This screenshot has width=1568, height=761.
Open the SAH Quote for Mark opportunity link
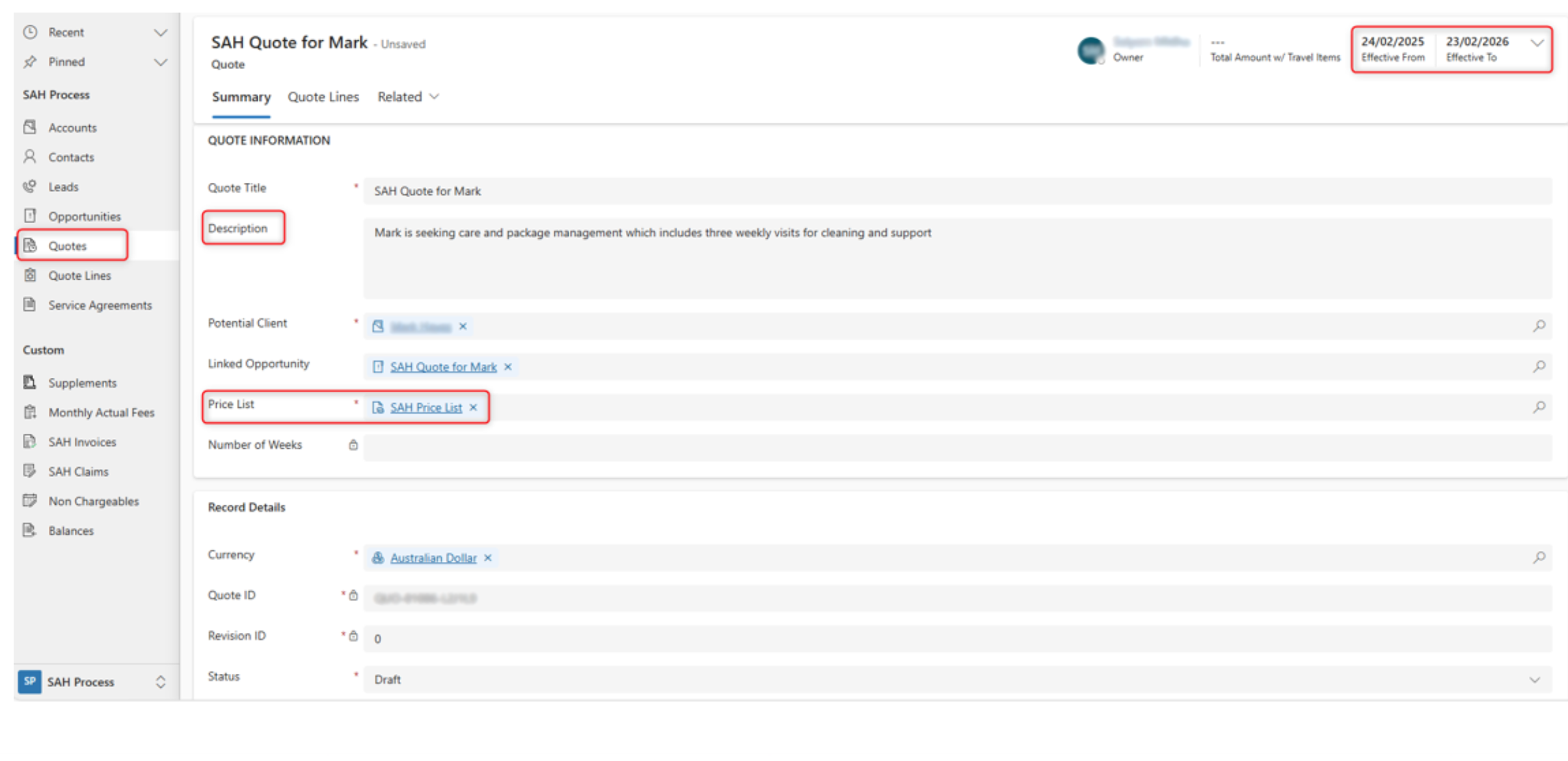click(443, 367)
